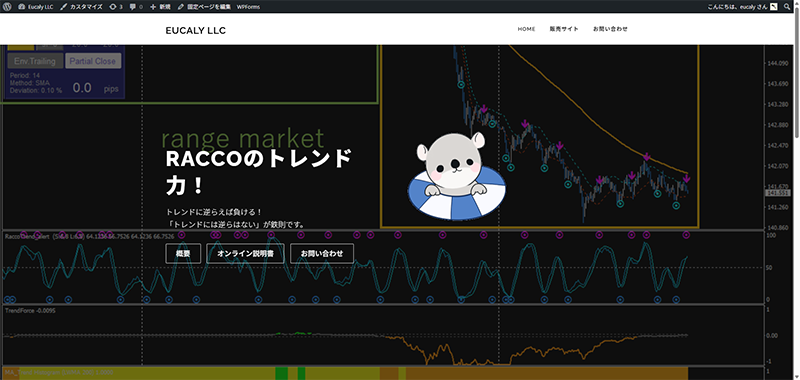Image resolution: width=800 pixels, height=380 pixels.
Task: Click the お問い合わせ hero button
Action: click(322, 254)
